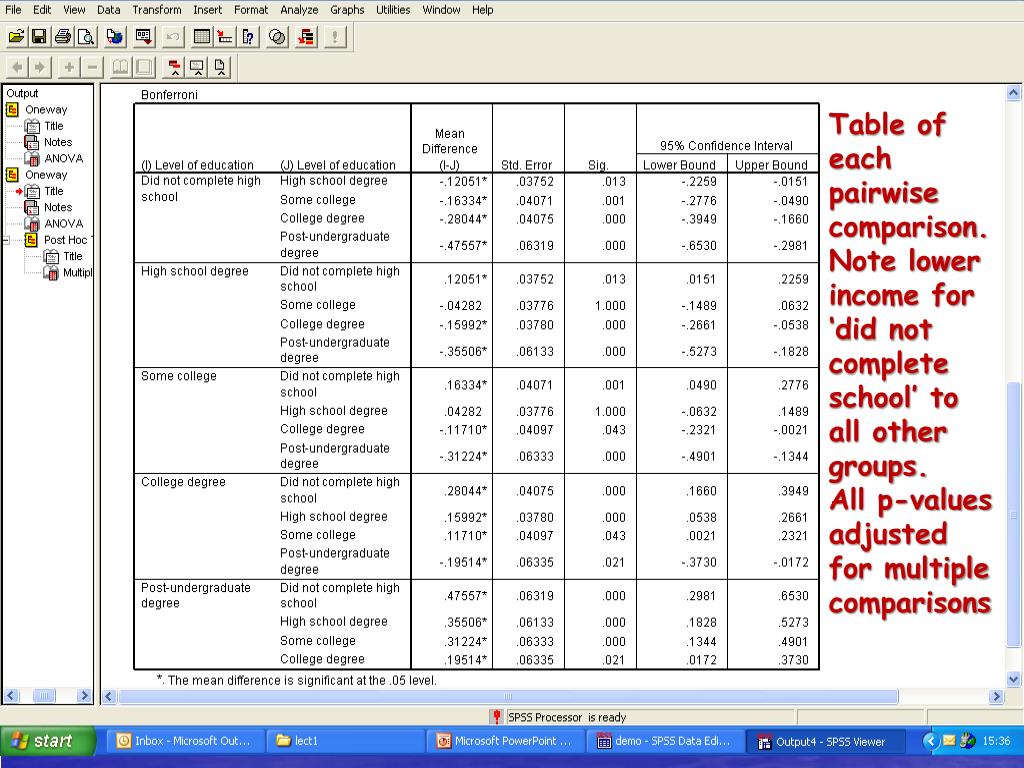Click the Hide closed-book icon
The width and height of the screenshot is (1024, 768).
coord(144,67)
